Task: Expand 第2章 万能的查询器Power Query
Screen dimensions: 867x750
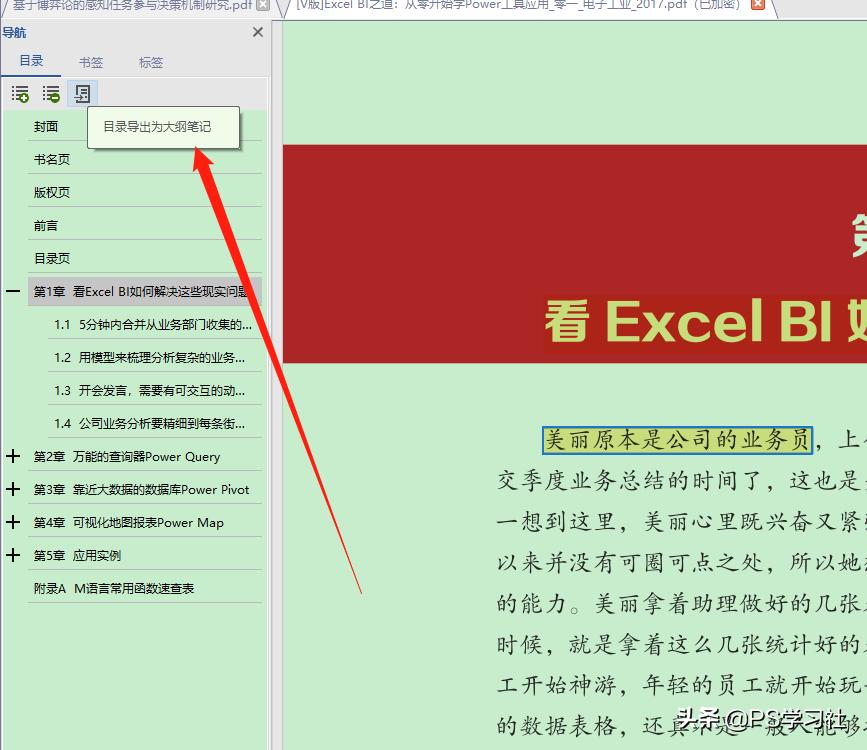Action: [x=12, y=455]
